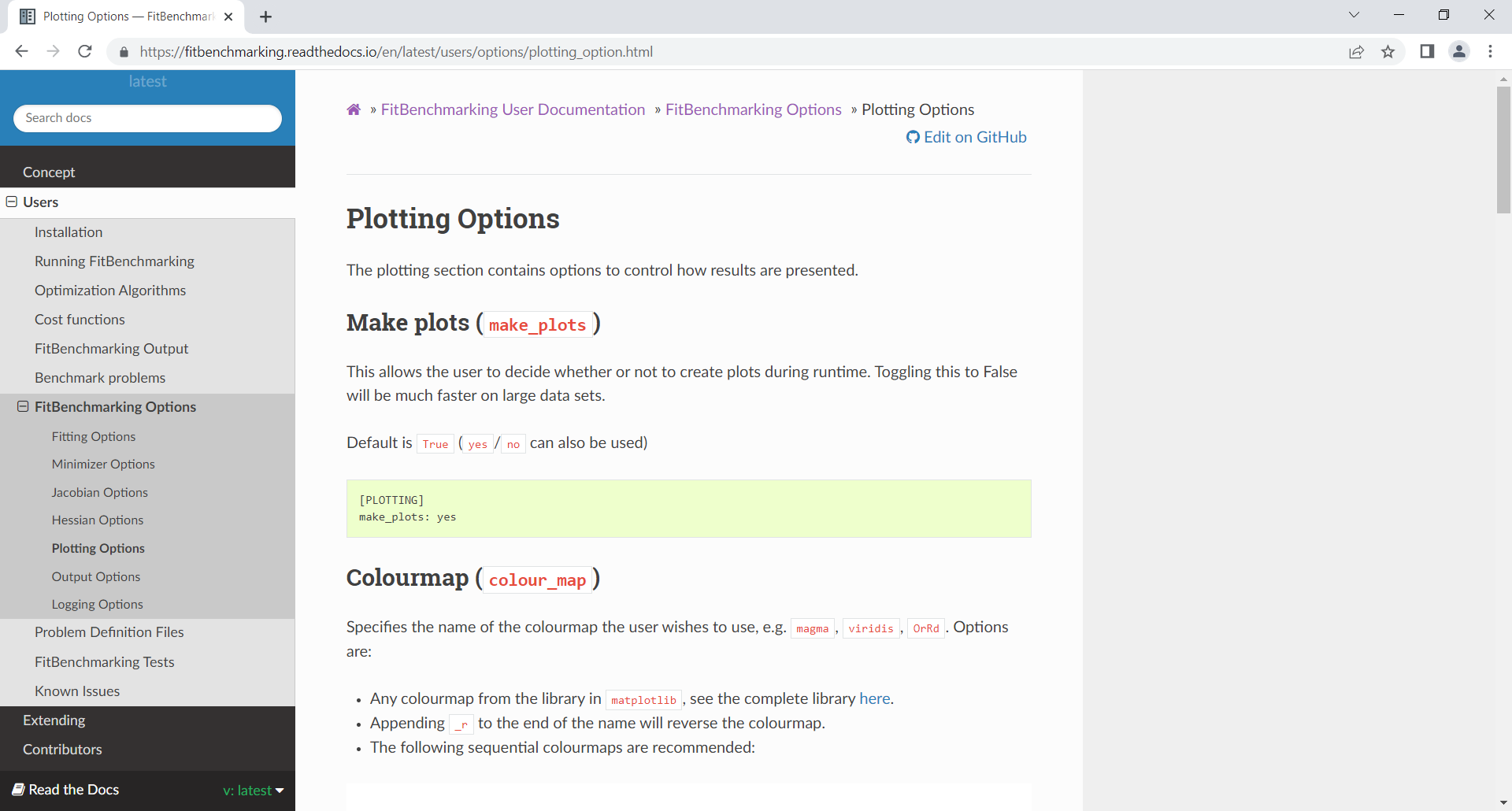Open FitBenchmarking Options breadcrumb link
Screen dimensions: 1512x811
point(754,109)
